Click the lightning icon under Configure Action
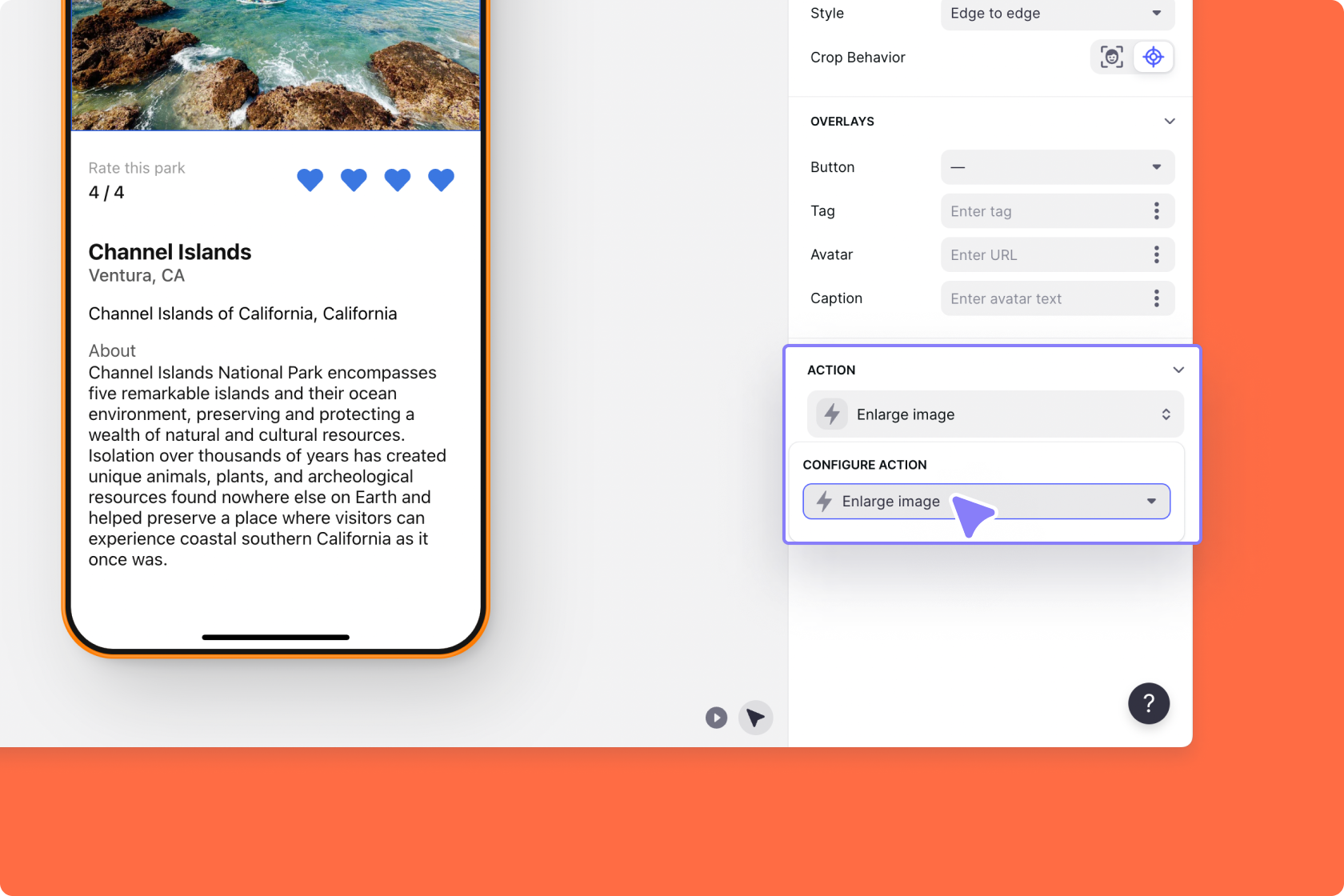1344x896 pixels. click(x=823, y=502)
